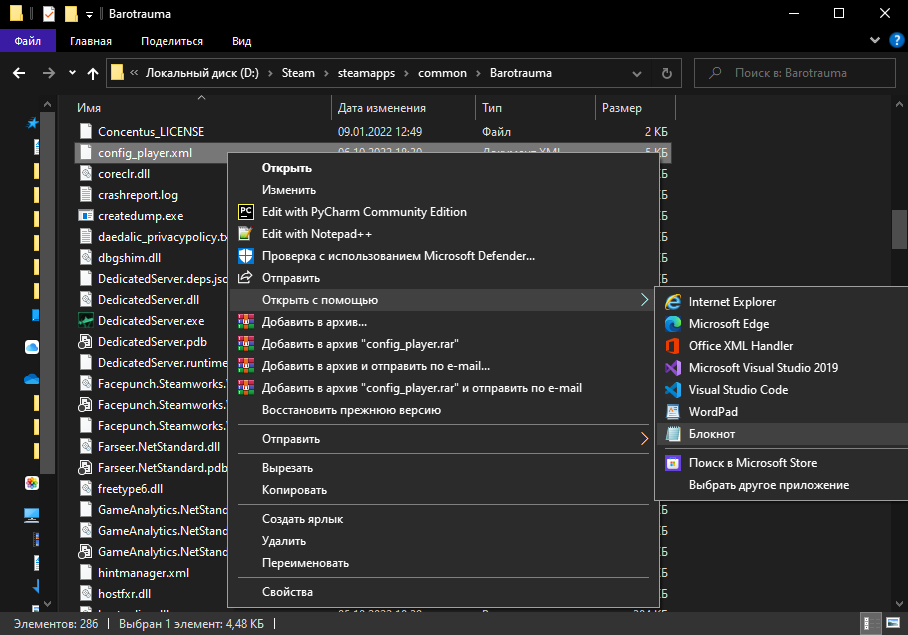Click the Notepad++ icon

[246, 234]
